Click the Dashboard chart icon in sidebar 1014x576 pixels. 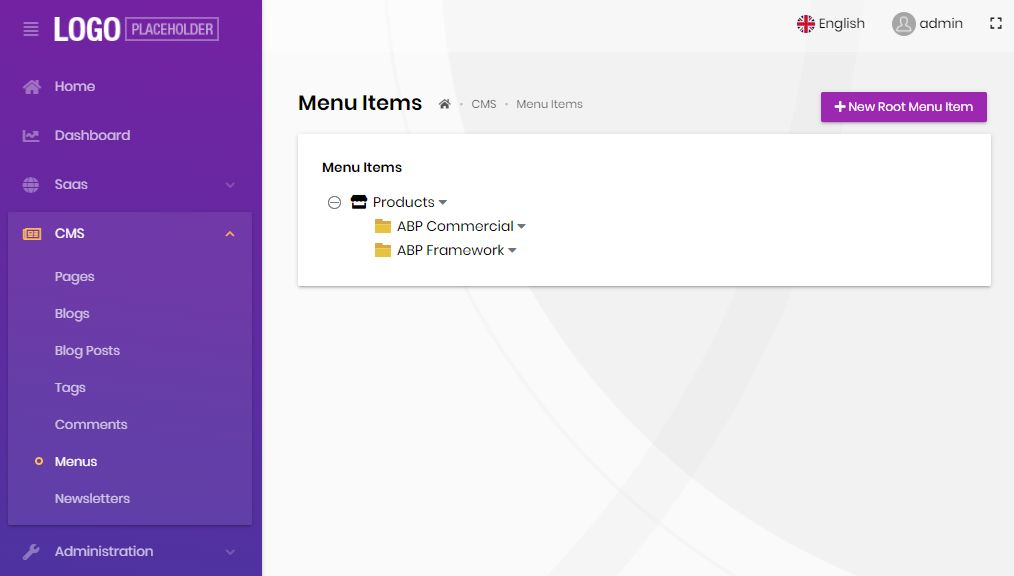pos(32,136)
